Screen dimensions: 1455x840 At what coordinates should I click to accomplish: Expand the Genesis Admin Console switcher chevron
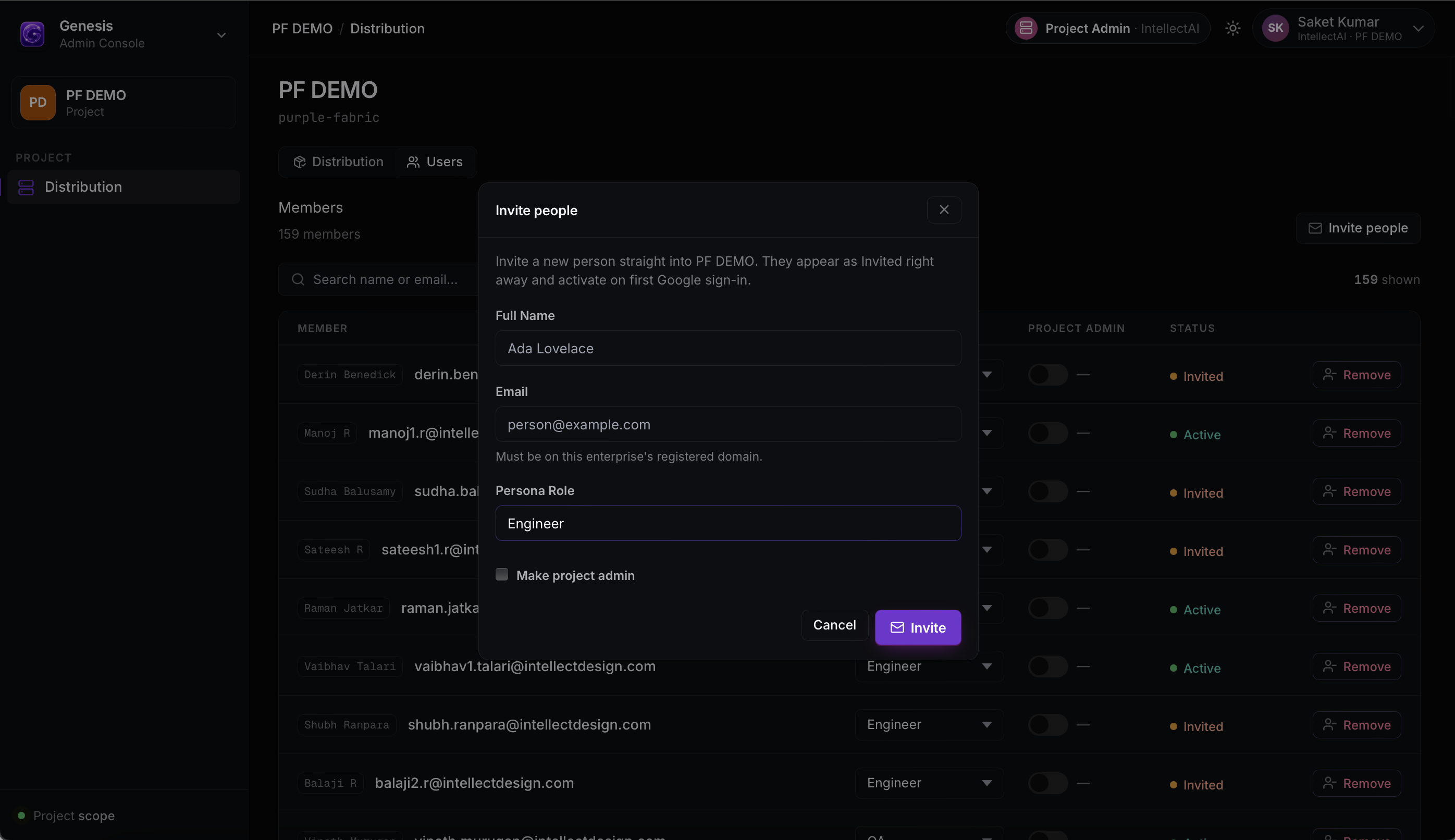221,35
